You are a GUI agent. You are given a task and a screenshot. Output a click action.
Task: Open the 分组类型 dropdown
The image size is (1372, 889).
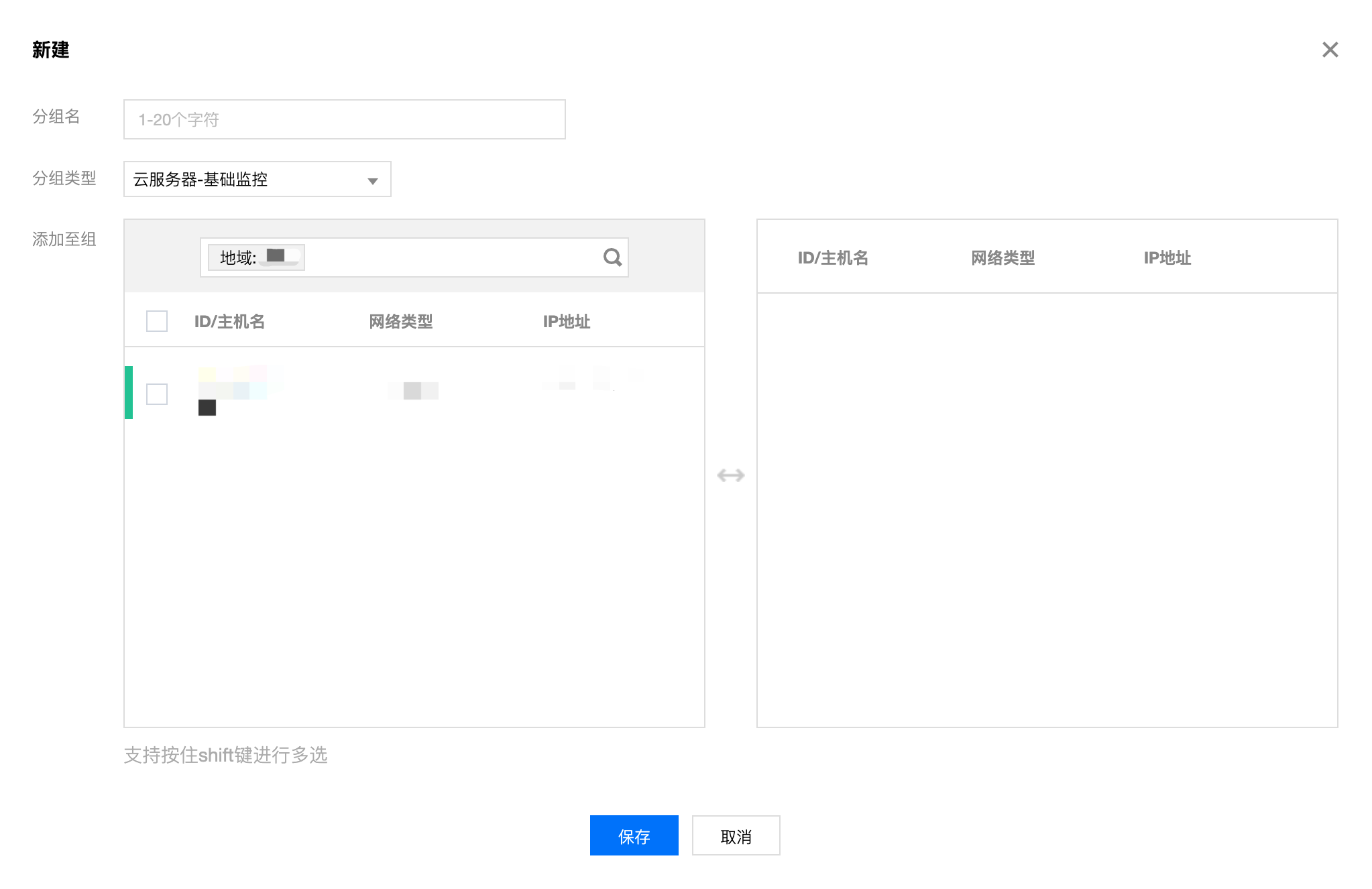click(257, 179)
